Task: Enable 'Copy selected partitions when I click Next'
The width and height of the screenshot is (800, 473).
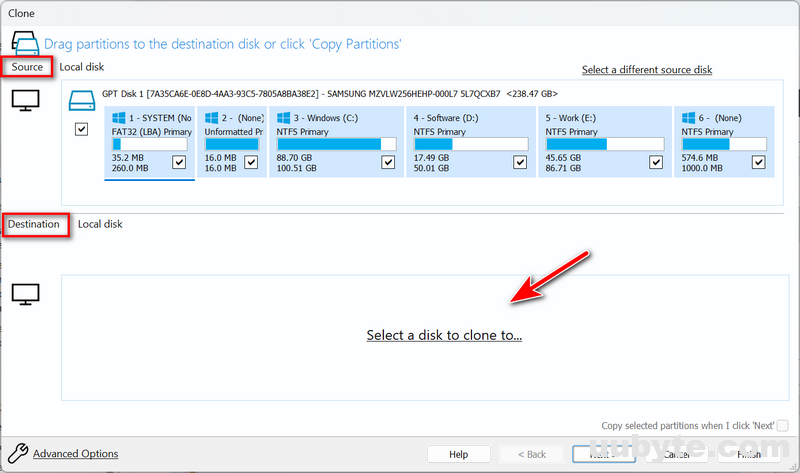Action: 783,425
